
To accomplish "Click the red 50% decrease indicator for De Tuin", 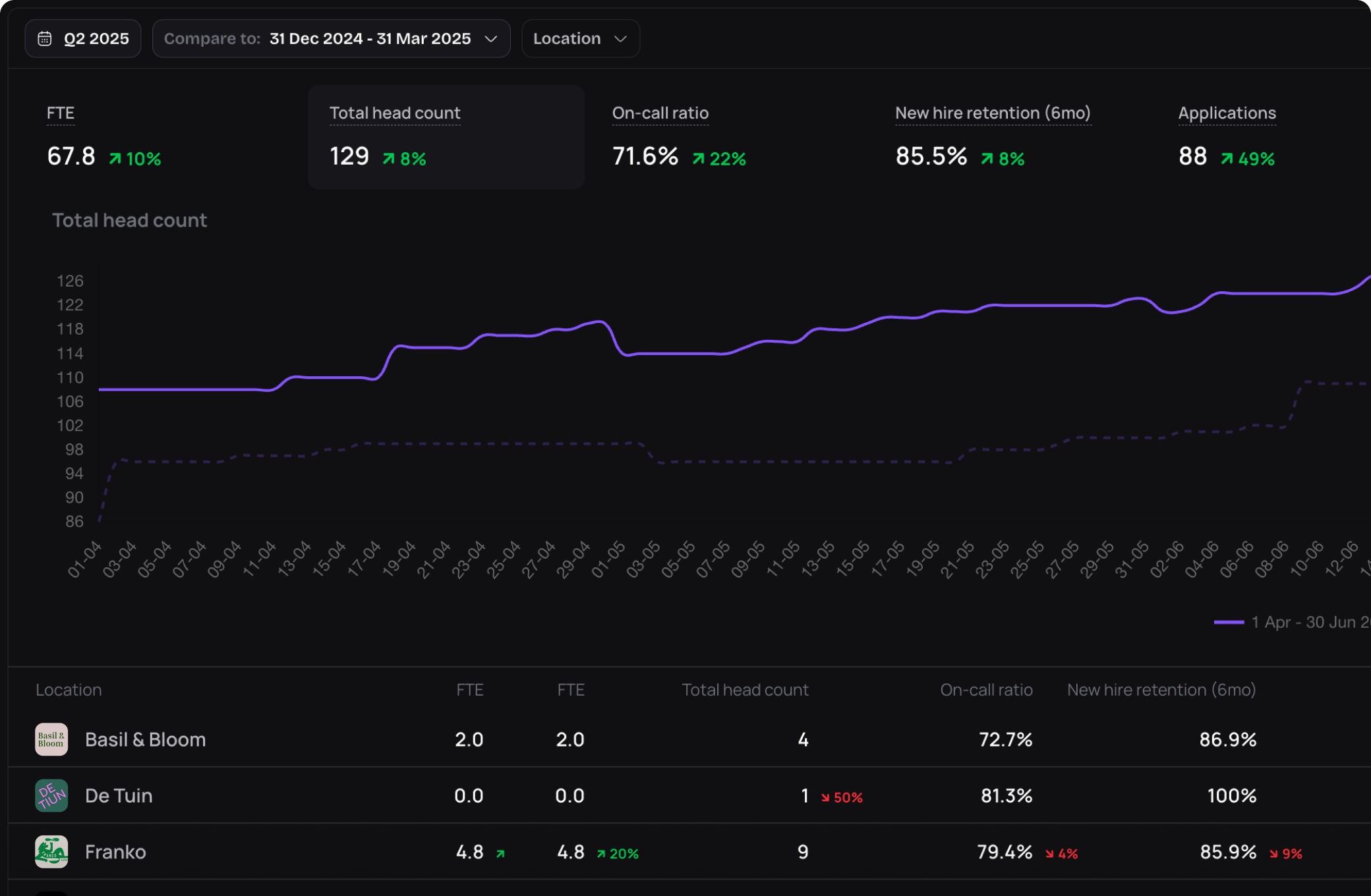I will (x=842, y=797).
